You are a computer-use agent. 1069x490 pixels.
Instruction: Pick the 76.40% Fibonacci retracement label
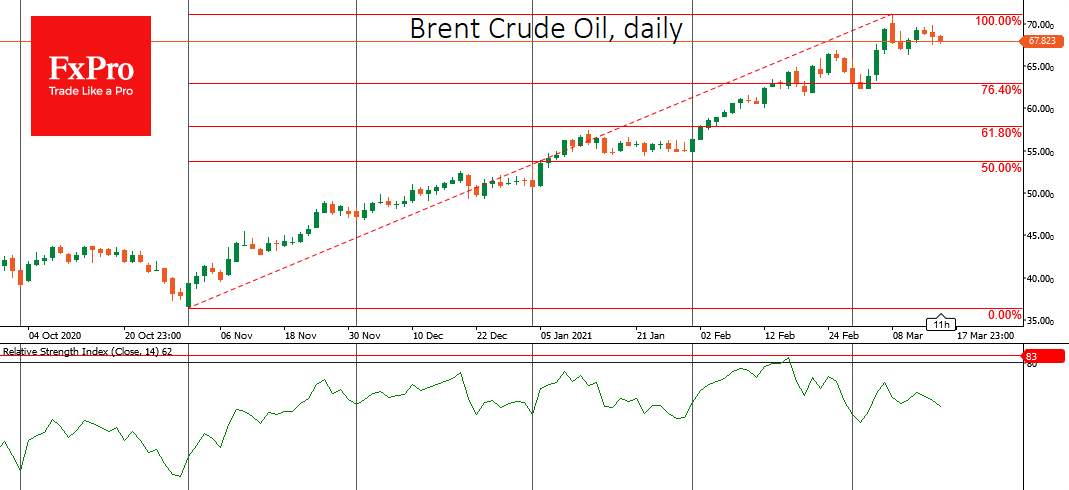[1000, 90]
